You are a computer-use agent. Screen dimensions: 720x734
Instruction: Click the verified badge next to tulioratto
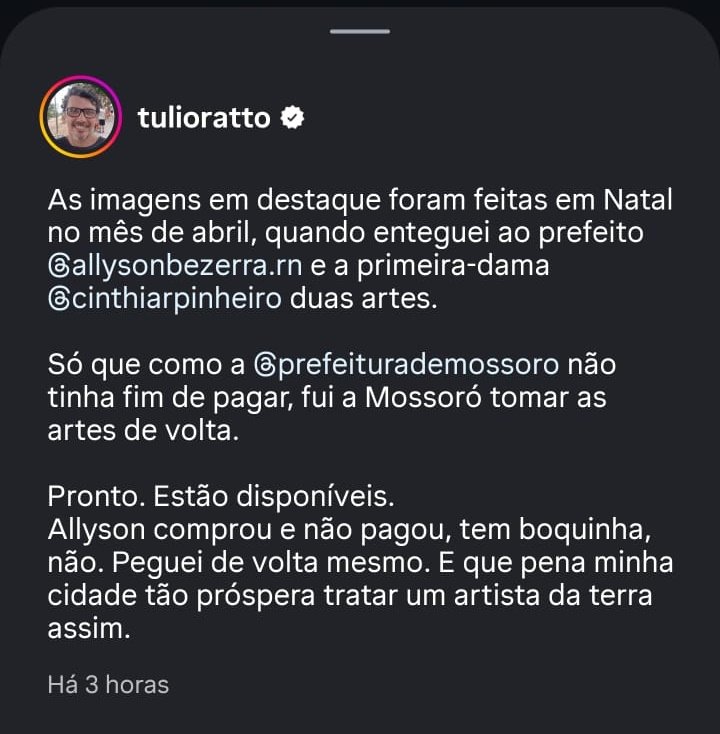pyautogui.click(x=293, y=118)
